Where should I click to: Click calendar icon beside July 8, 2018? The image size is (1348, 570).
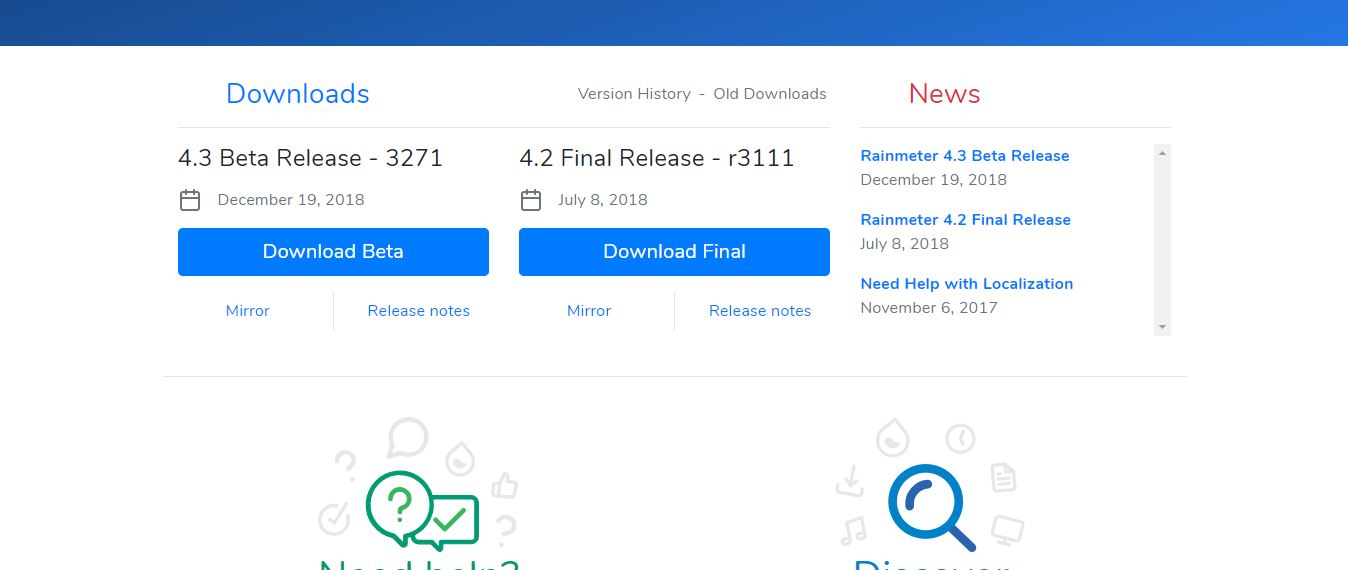pyautogui.click(x=531, y=200)
